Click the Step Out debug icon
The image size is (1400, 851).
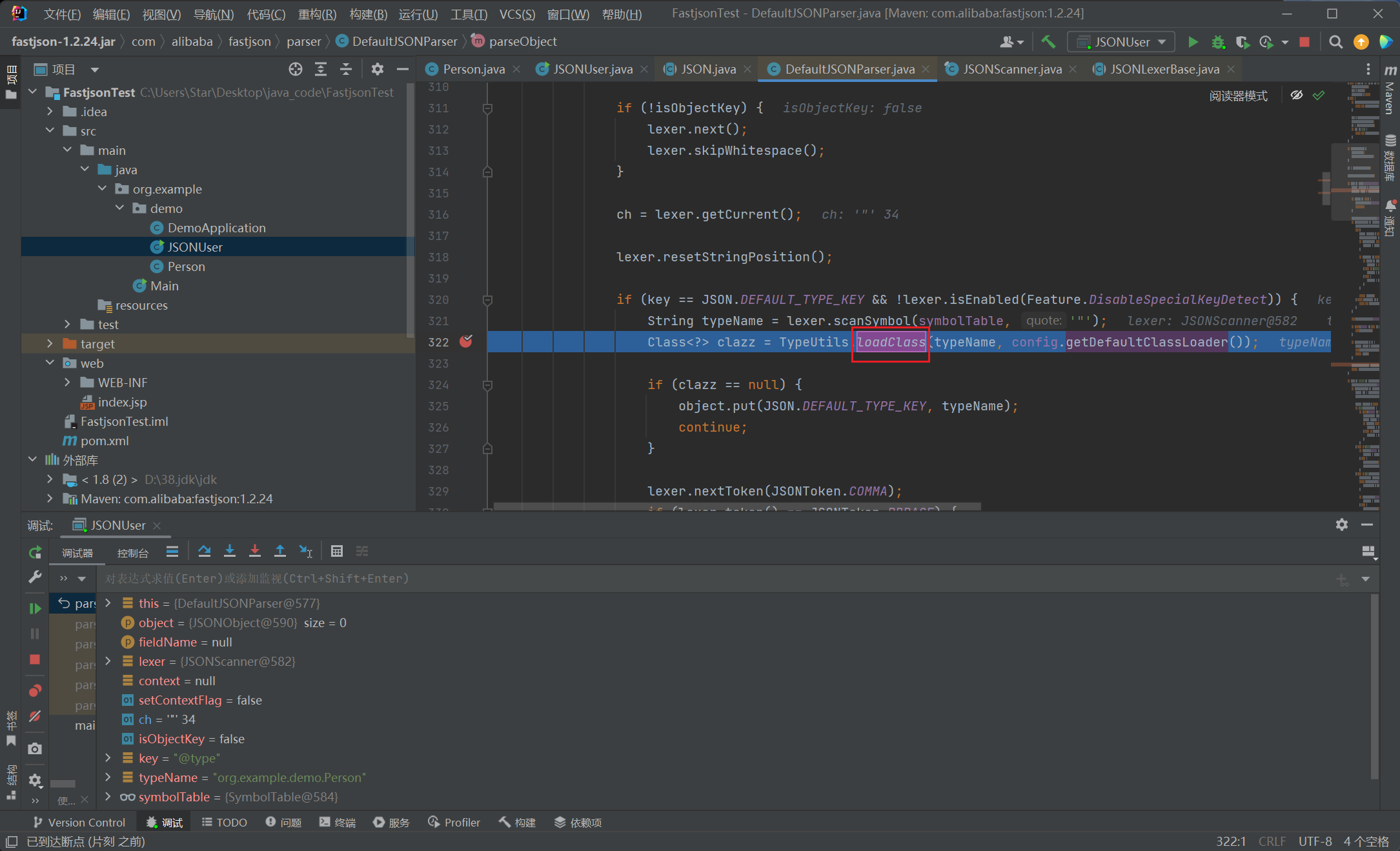point(280,551)
